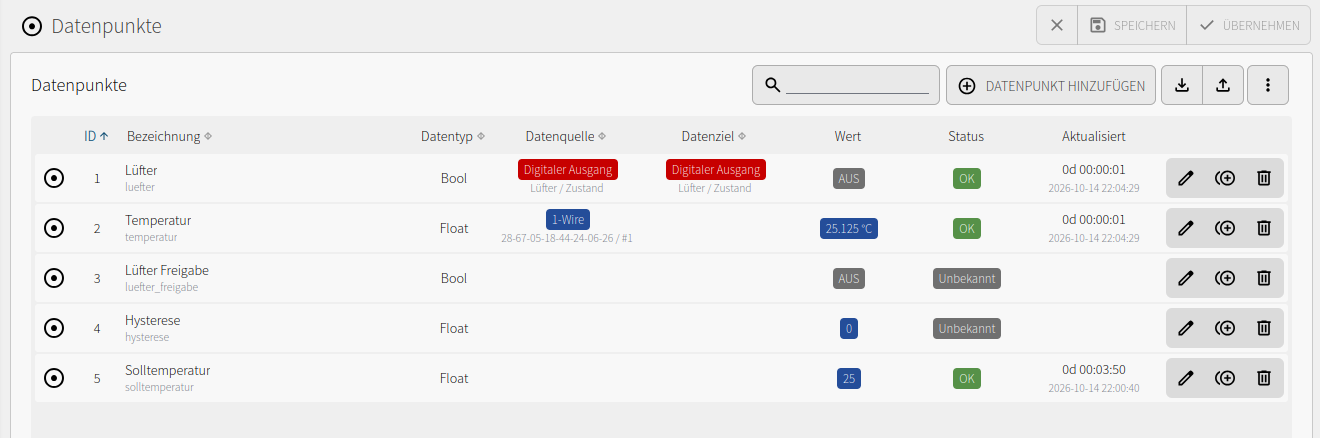1320x438 pixels.
Task: Click the timestamp 2026-10-14 22:00:40
Action: (x=1094, y=387)
